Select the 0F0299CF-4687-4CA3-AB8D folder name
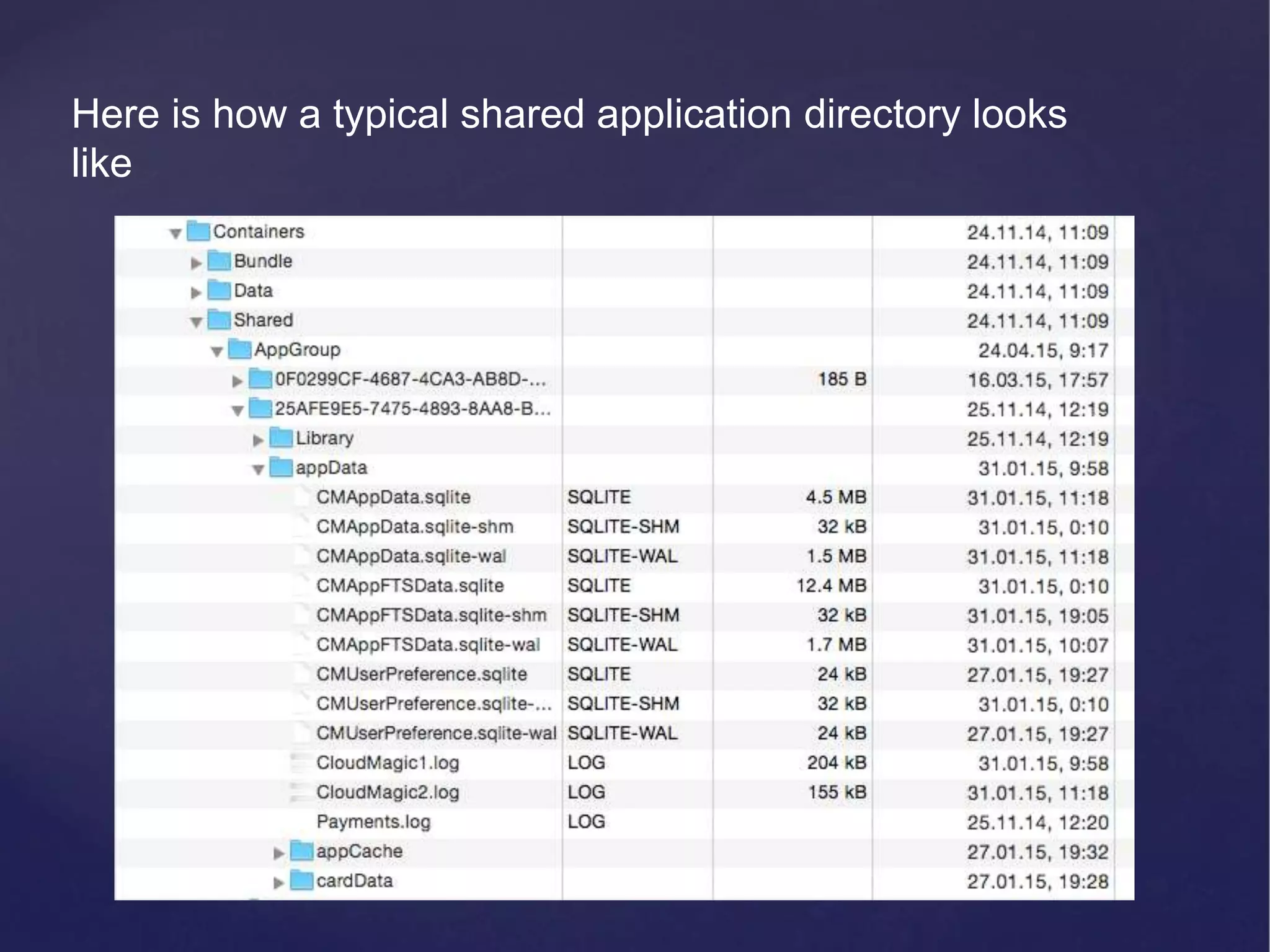This screenshot has width=1270, height=952. 411,379
